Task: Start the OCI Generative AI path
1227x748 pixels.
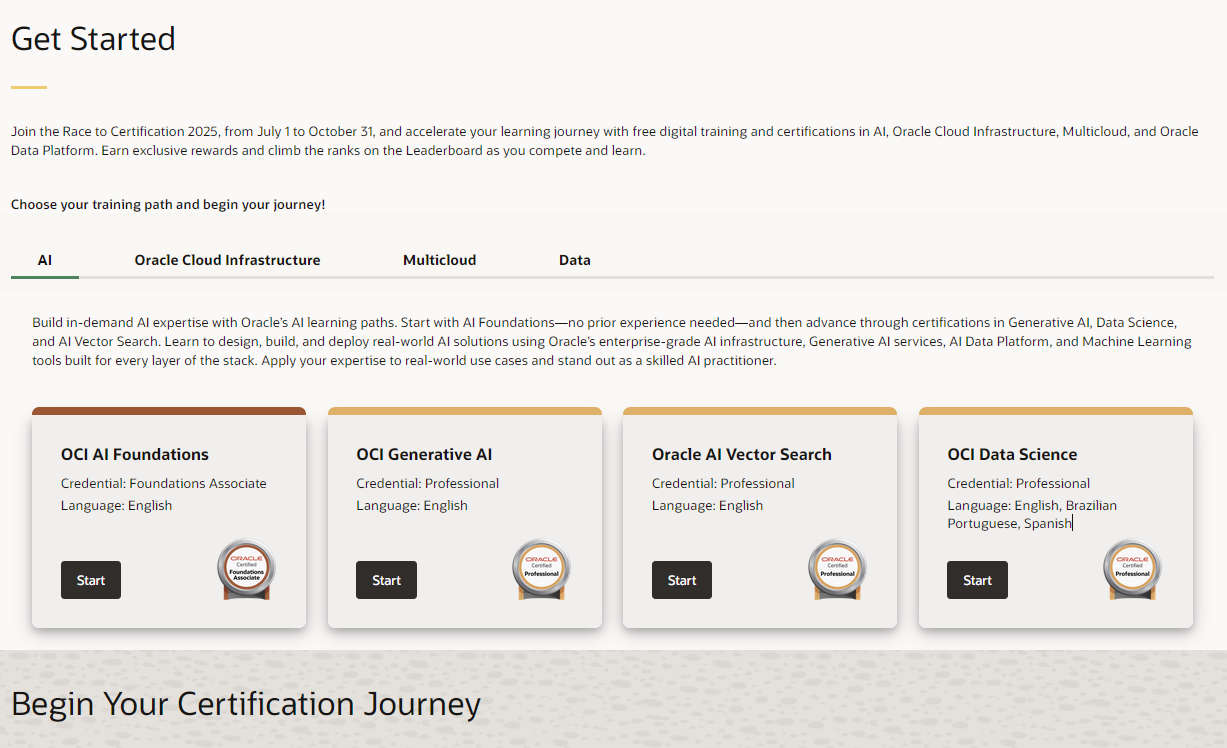Action: point(386,580)
